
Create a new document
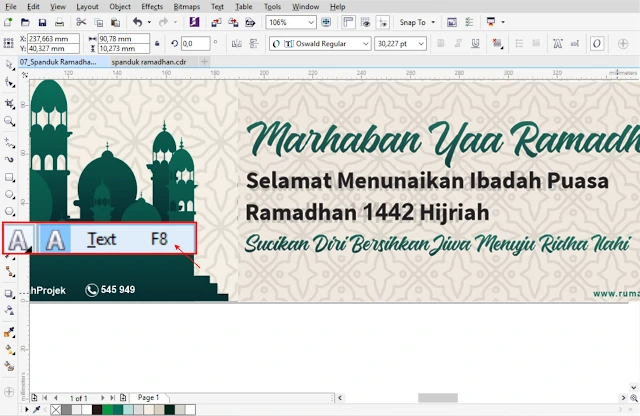pyautogui.click(x=8, y=22)
